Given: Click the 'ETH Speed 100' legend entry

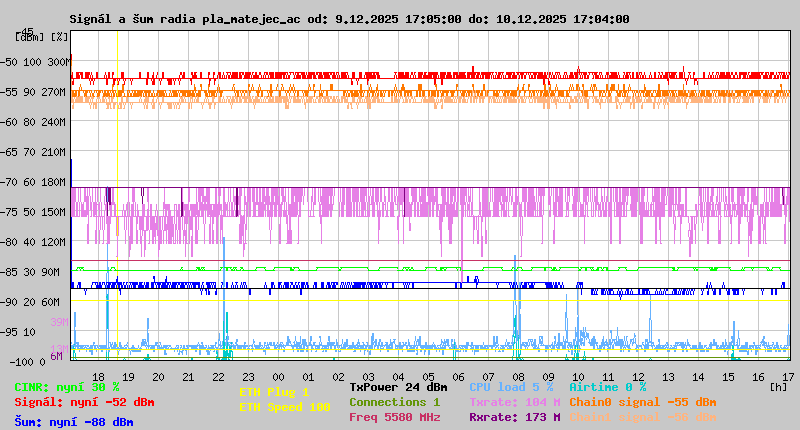Looking at the screenshot, I should click(285, 407).
